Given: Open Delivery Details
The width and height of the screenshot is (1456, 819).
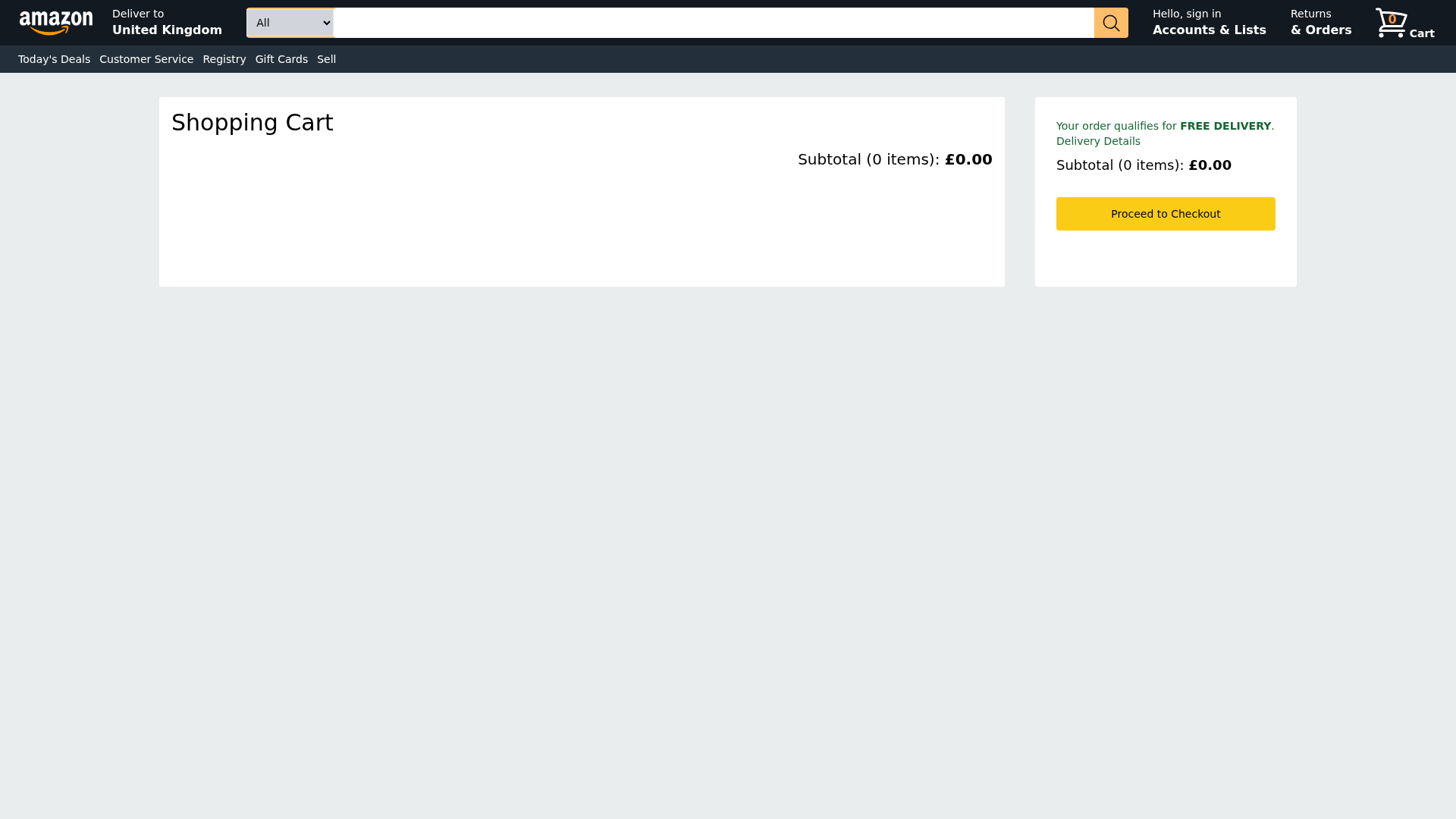Looking at the screenshot, I should pos(1098,141).
